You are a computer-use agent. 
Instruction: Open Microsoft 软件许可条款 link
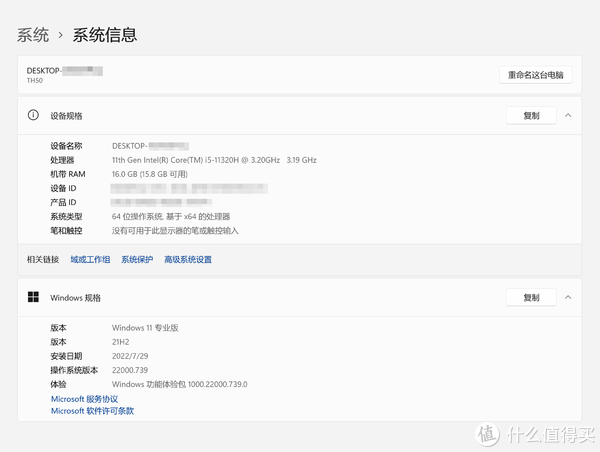pos(93,411)
